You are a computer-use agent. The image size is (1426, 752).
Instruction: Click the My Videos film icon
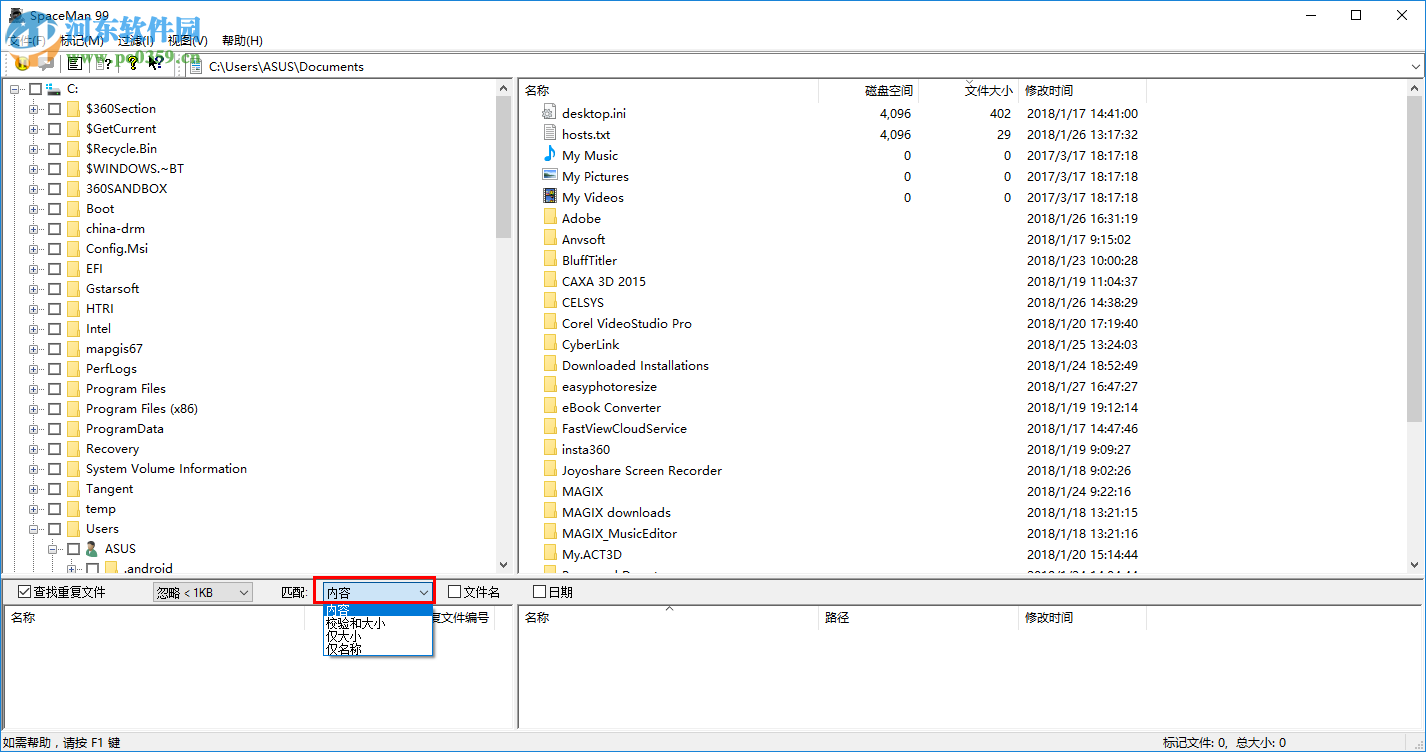coord(549,197)
